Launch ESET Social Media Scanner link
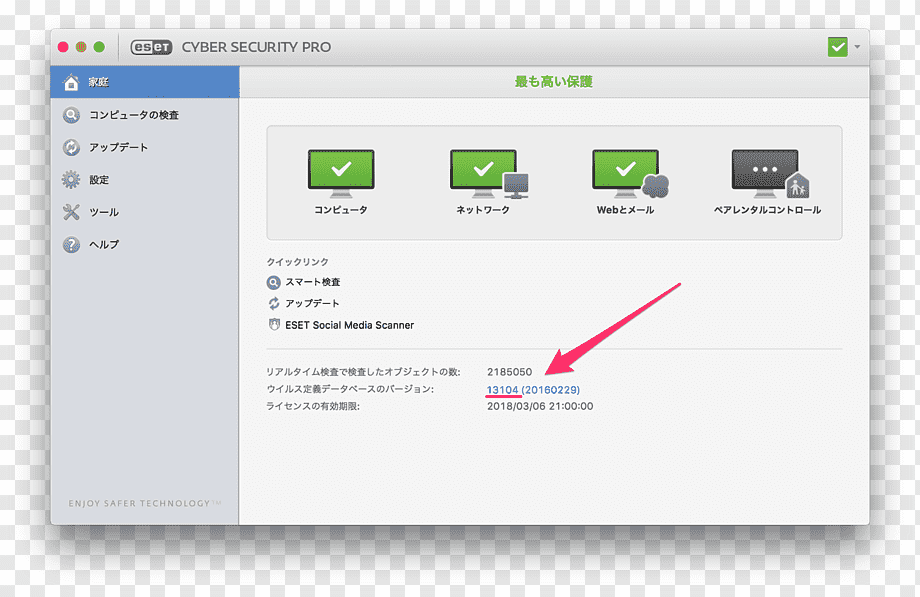 click(x=350, y=325)
